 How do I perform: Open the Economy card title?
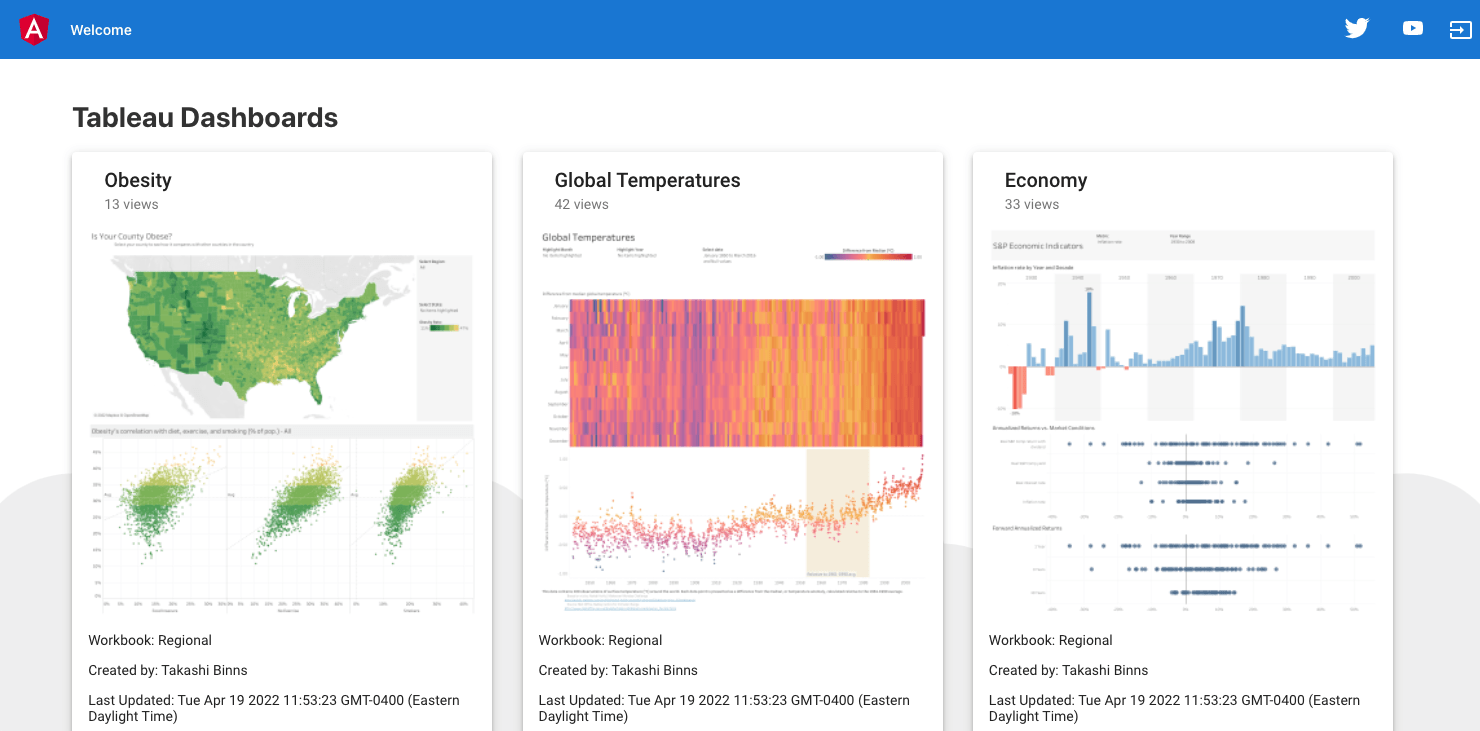pyautogui.click(x=1045, y=180)
